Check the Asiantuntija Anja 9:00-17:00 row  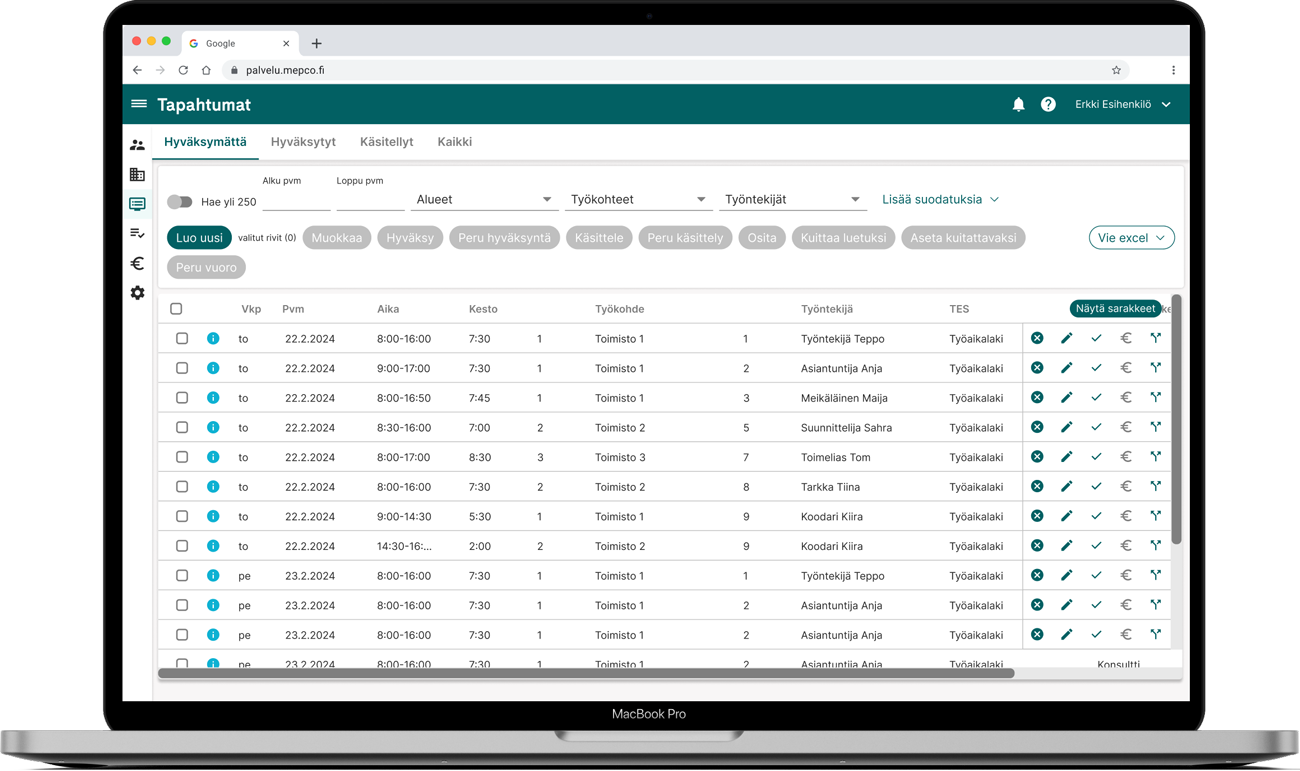click(x=182, y=368)
